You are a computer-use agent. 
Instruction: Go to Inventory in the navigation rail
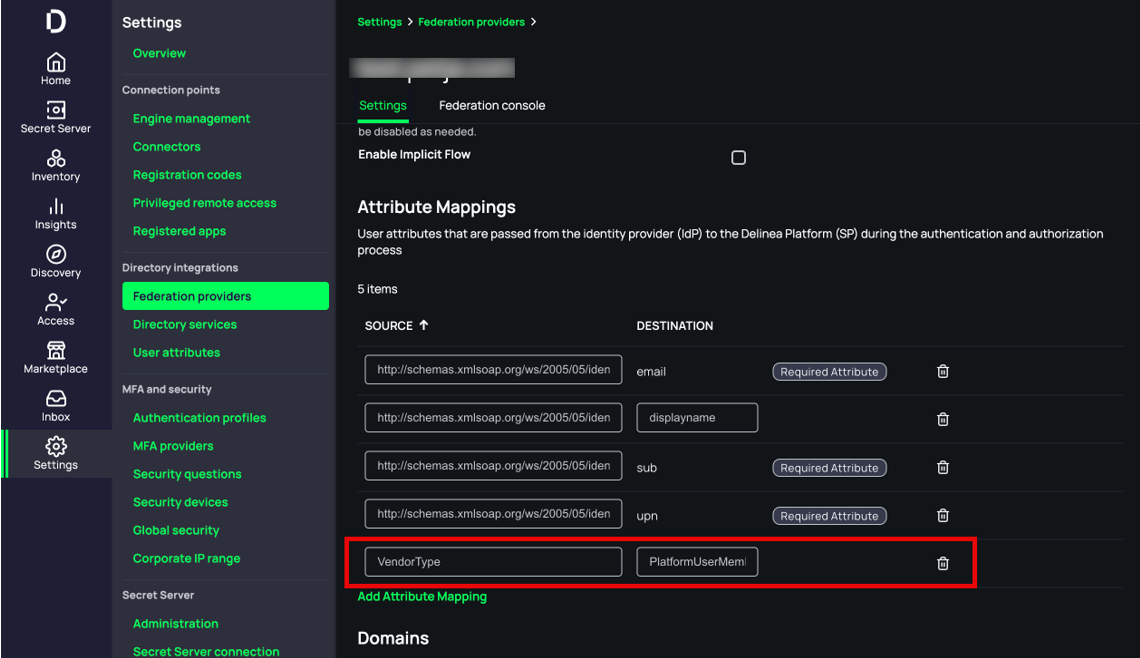coord(56,166)
